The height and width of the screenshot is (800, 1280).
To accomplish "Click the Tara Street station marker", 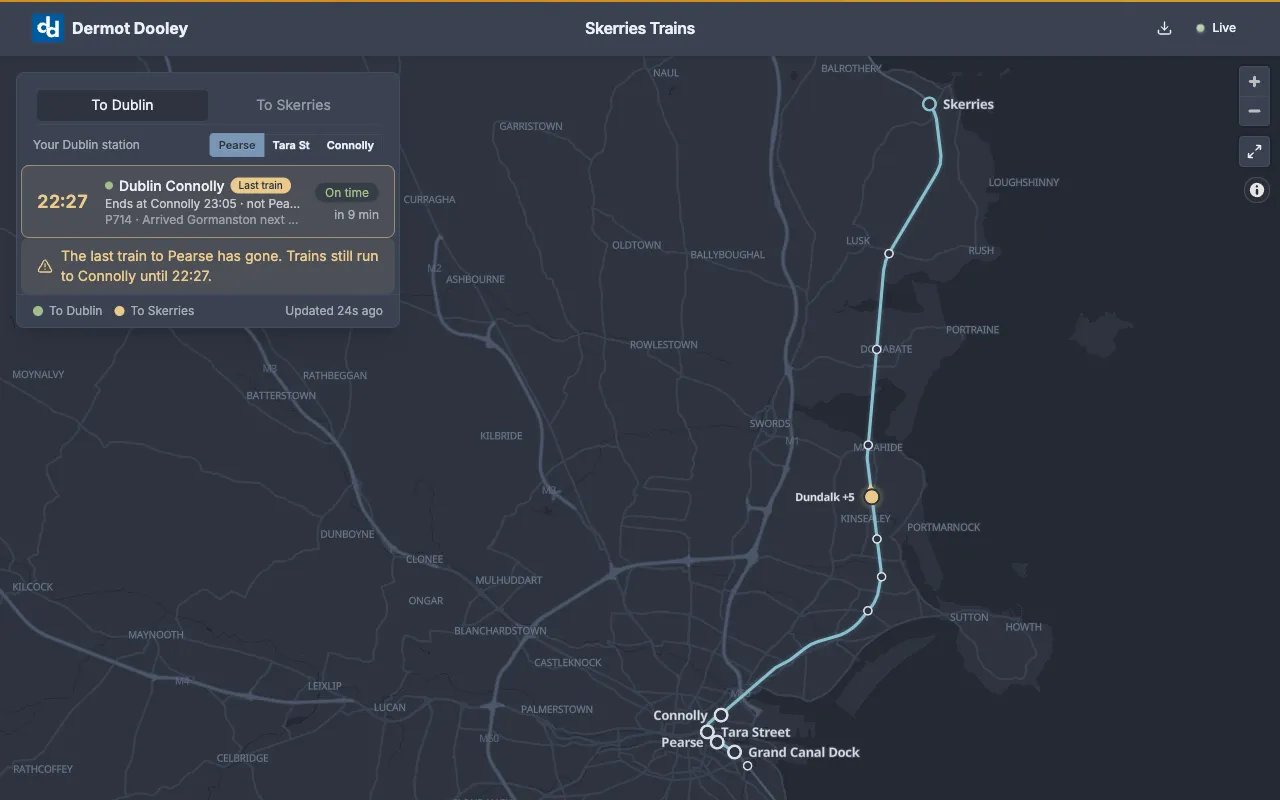I will [707, 732].
